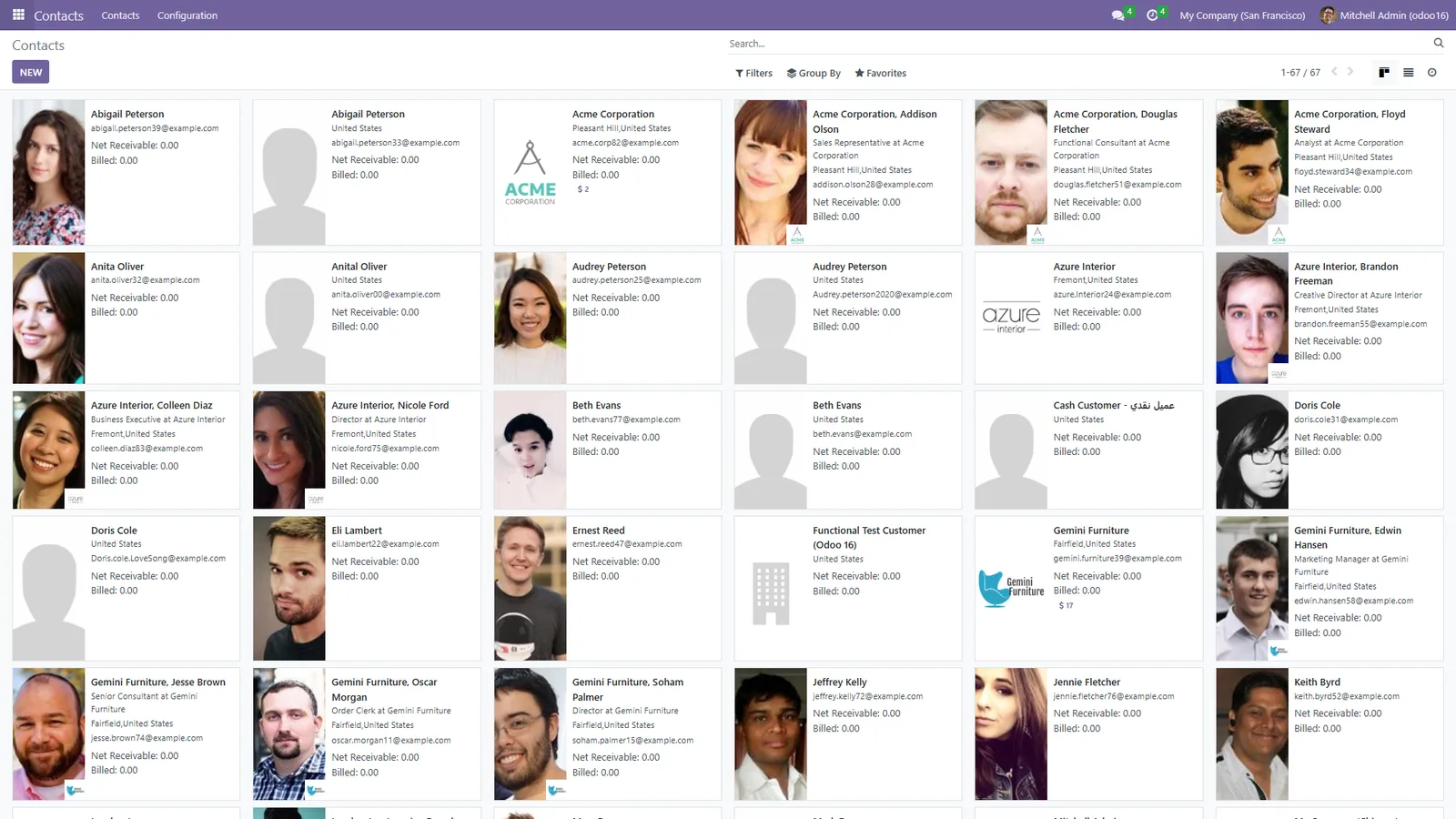
Task: Open the conversations messages icon
Action: coord(1118,15)
